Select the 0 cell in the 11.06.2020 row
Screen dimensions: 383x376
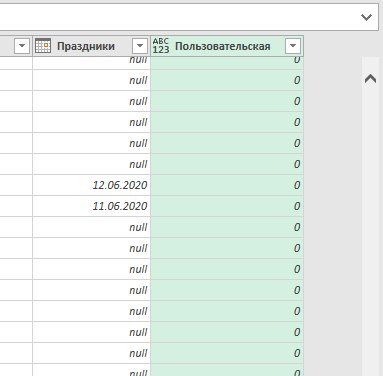227,206
